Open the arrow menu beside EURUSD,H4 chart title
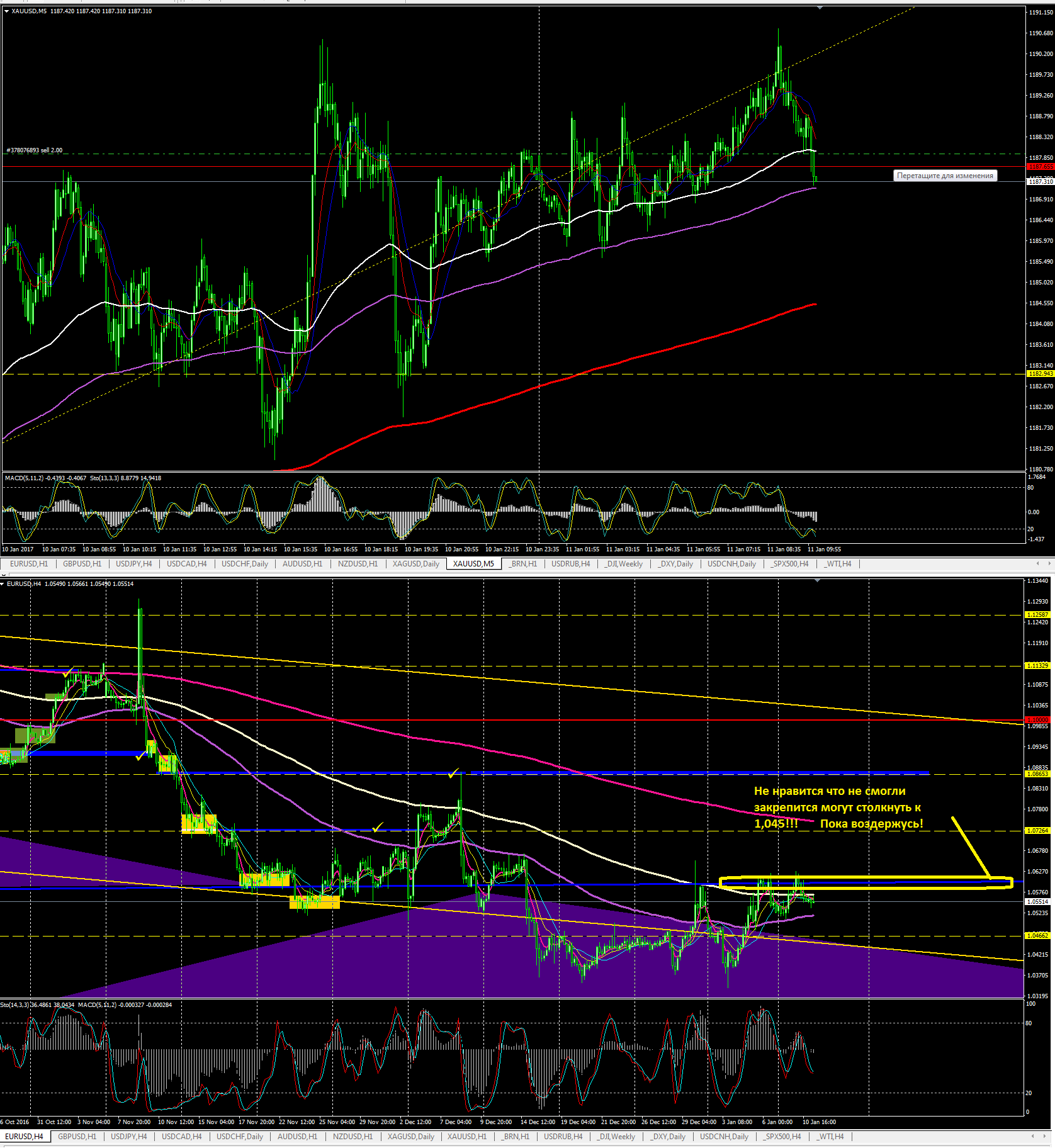This screenshot has width=1055, height=1148. click(3, 584)
